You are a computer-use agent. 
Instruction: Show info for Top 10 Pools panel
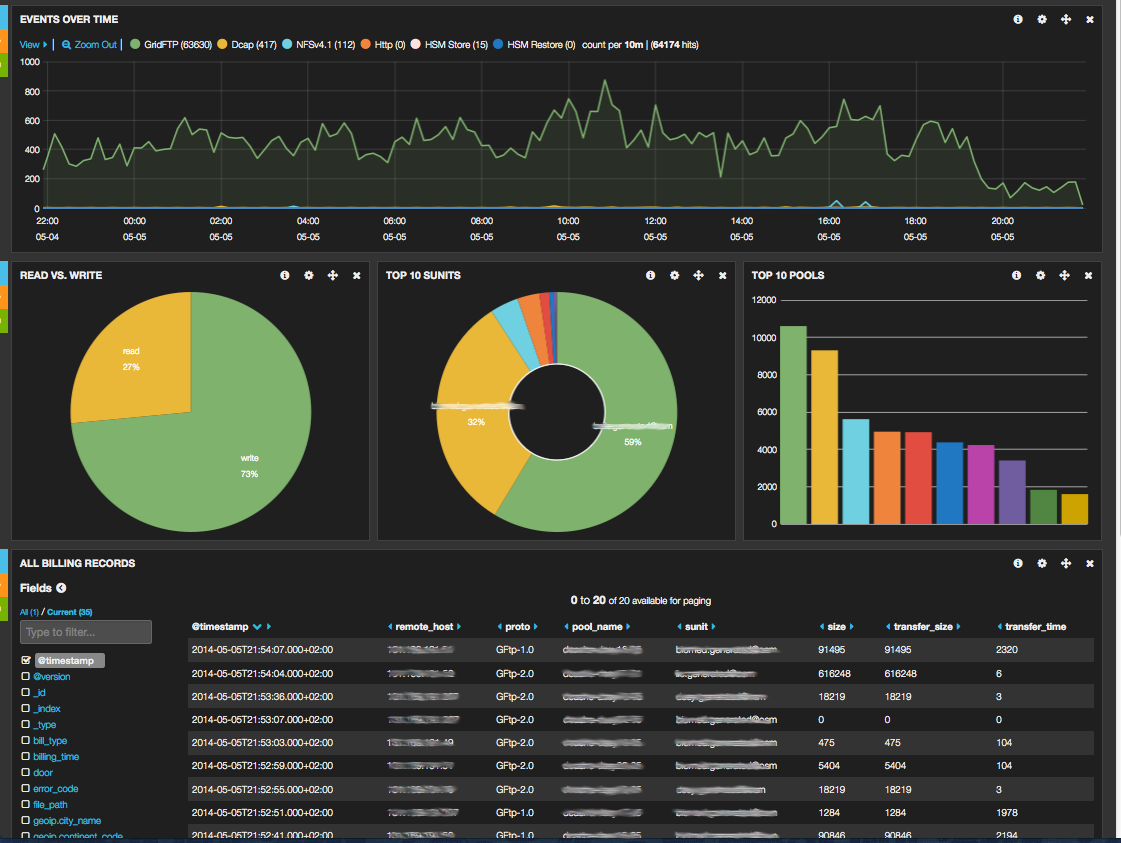(x=1017, y=275)
